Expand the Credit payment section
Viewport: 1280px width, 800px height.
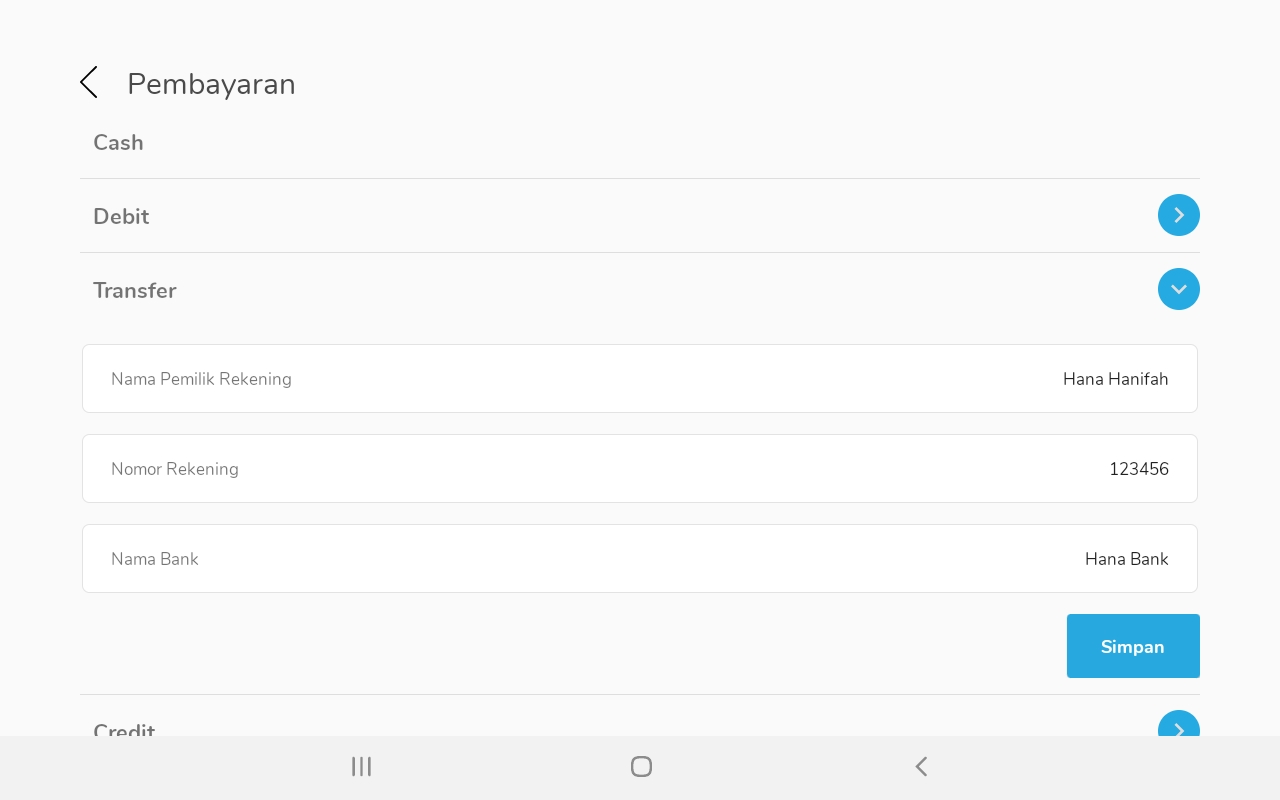pyautogui.click(x=1178, y=727)
